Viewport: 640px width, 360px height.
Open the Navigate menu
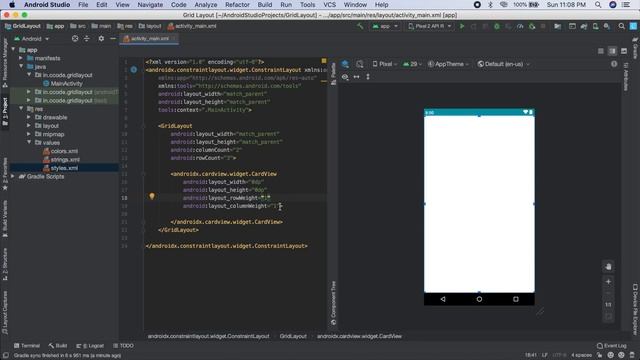pos(150,5)
